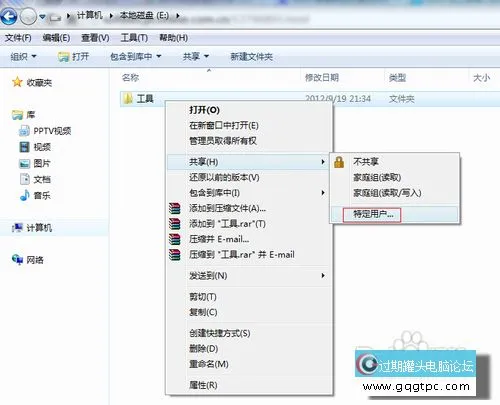Image resolution: width=500 pixels, height=405 pixels.
Task: Click 计算机 in the address bar
Action: pos(89,15)
